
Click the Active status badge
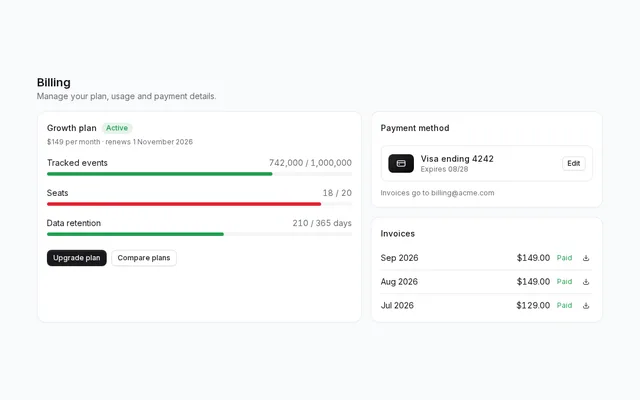point(117,128)
